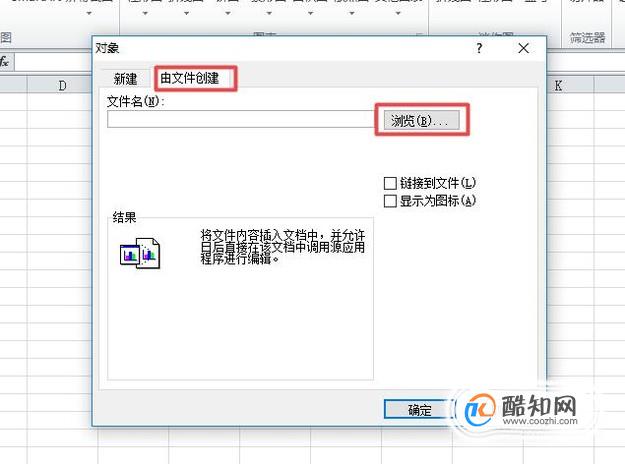Viewport: 625px width, 464px height.
Task: Click the 浏览(B)... button
Action: click(421, 120)
